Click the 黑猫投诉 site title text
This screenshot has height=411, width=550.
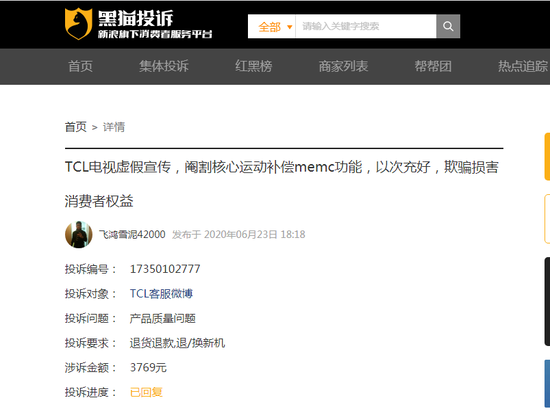click(x=136, y=18)
